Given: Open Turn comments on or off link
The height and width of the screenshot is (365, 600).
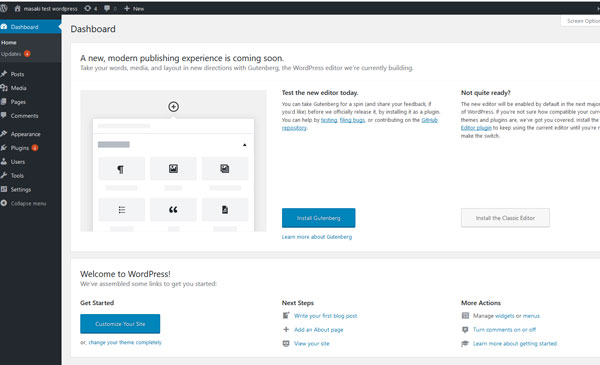Looking at the screenshot, I should (504, 330).
